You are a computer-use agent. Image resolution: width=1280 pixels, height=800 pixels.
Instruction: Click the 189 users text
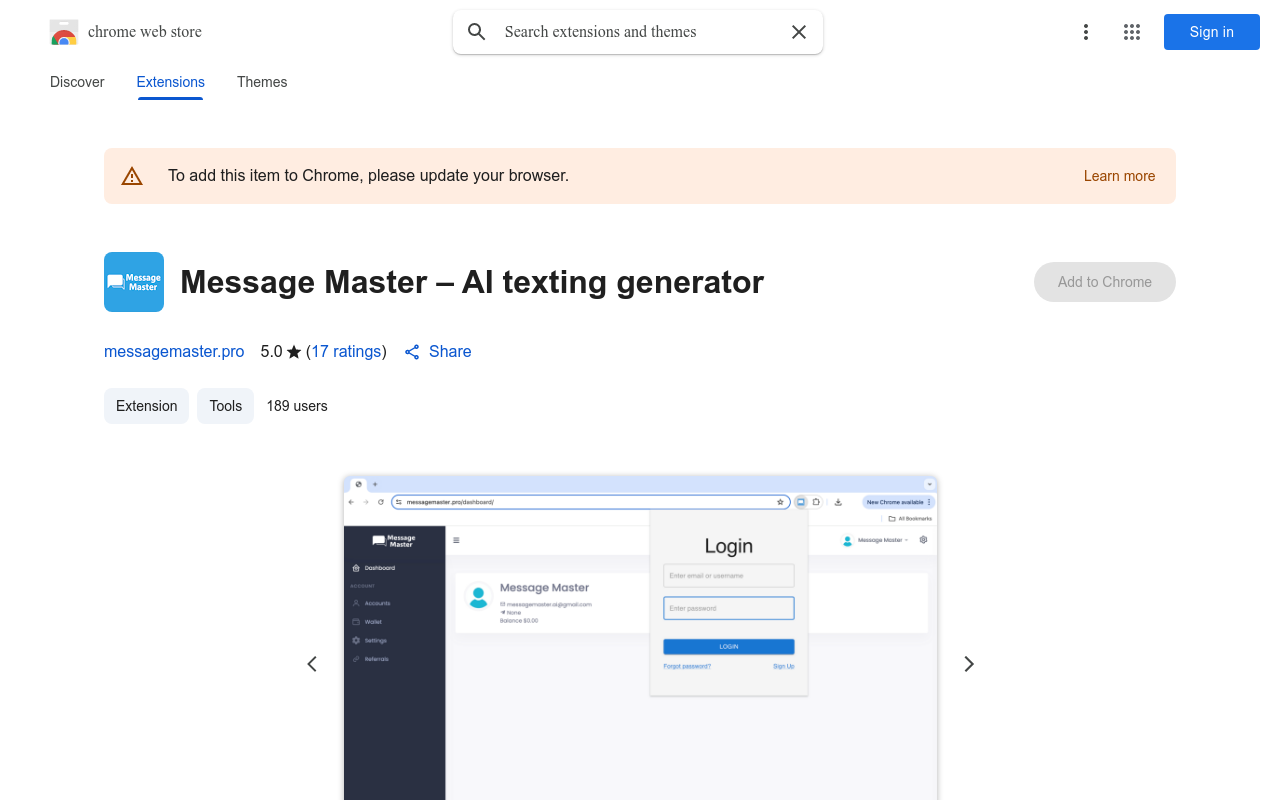pyautogui.click(x=297, y=406)
